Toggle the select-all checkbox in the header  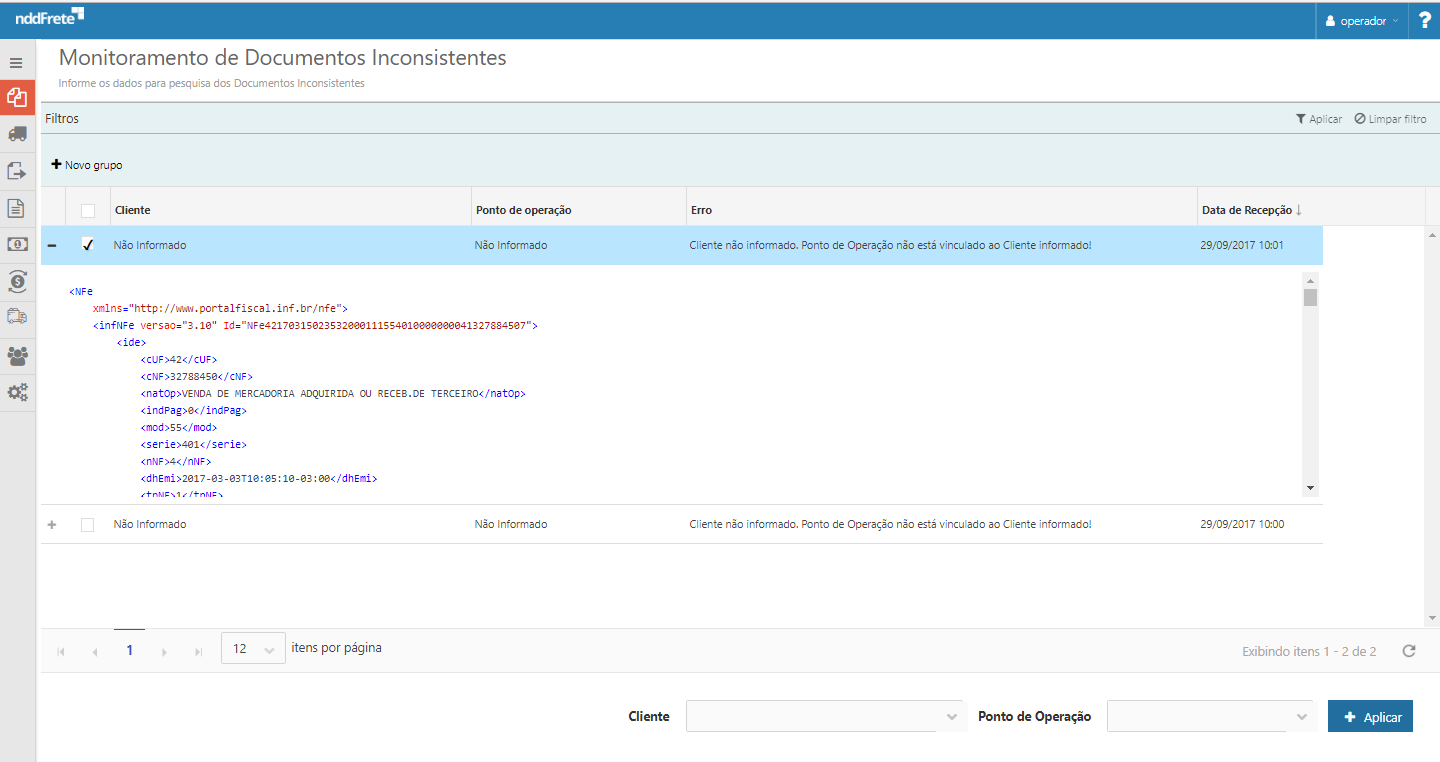point(88,210)
